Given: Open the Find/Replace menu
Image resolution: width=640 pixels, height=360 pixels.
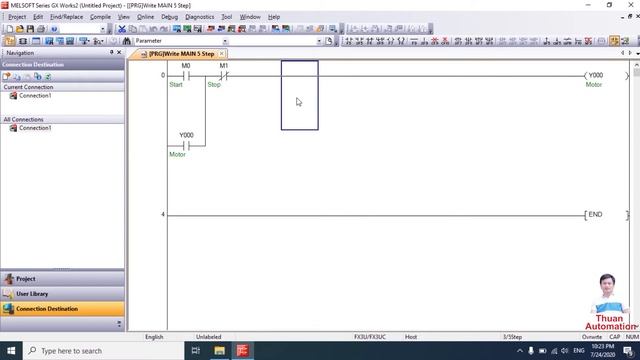Looking at the screenshot, I should pos(66,17).
